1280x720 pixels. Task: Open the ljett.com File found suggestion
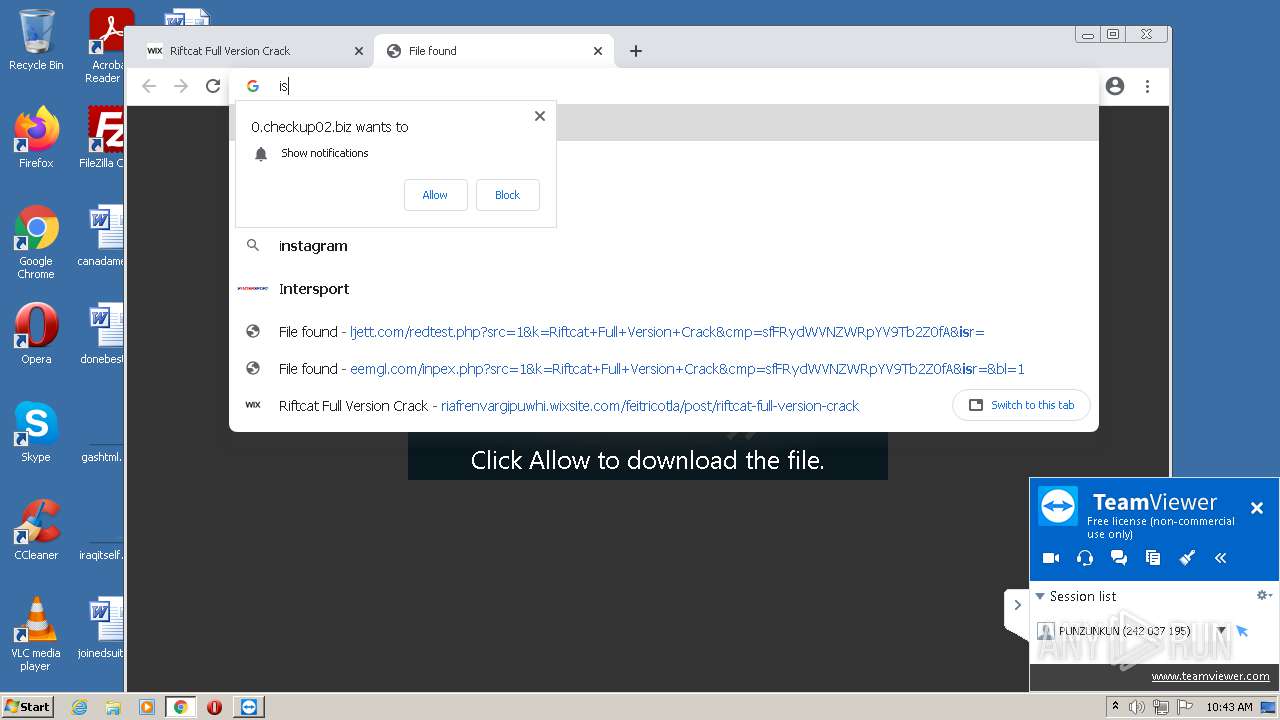(x=664, y=332)
